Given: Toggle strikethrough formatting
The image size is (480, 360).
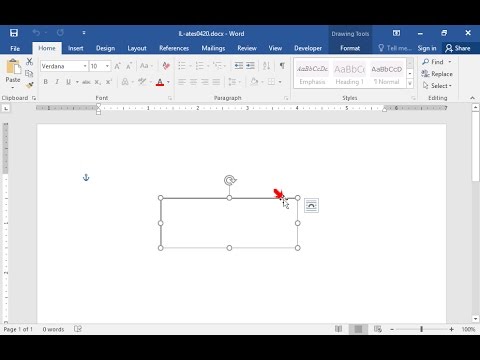Looking at the screenshot, I should click(x=86, y=82).
